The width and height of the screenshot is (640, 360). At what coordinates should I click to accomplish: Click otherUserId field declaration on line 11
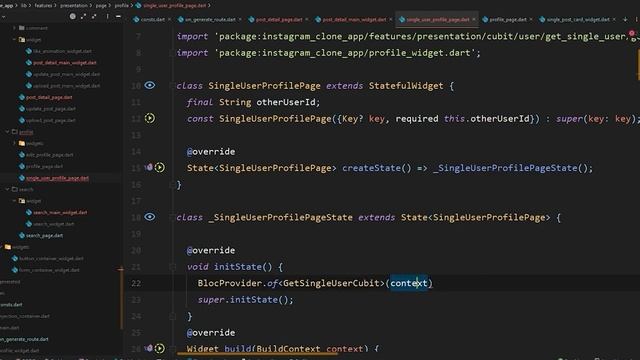point(285,102)
